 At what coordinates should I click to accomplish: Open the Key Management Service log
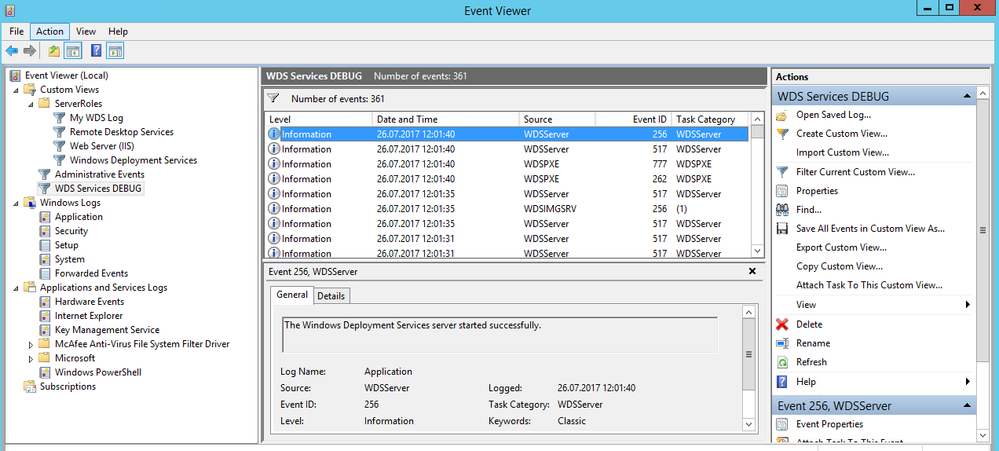[x=107, y=330]
